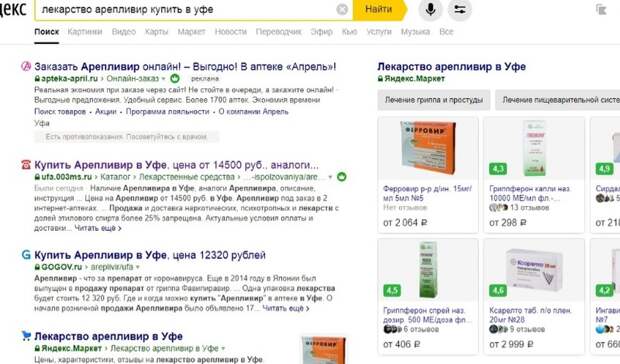This screenshot has width=620, height=364.
Task: Open the Поиск товаров sitelink
Action: (60, 111)
